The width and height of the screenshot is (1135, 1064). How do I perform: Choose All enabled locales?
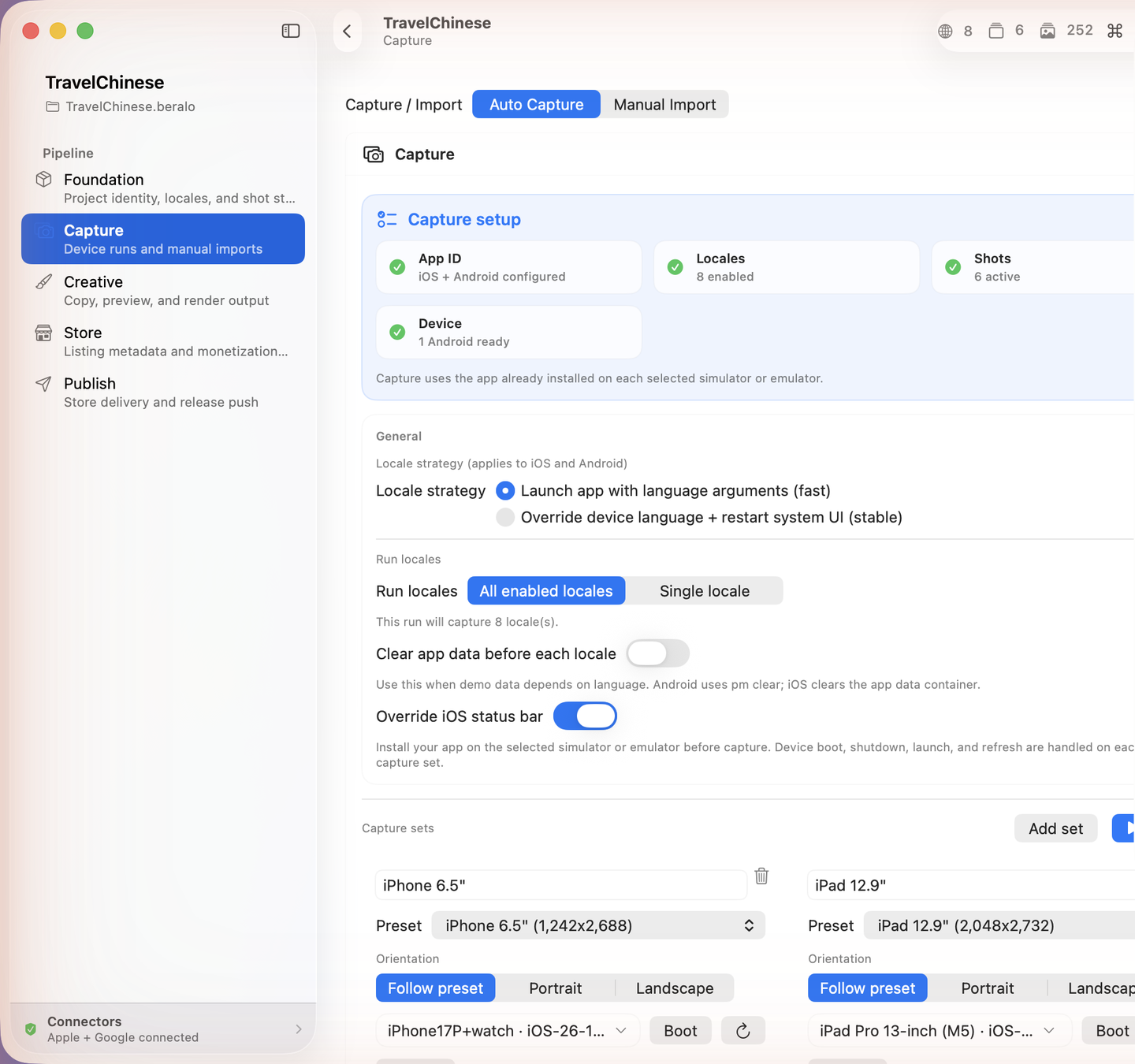coord(546,591)
